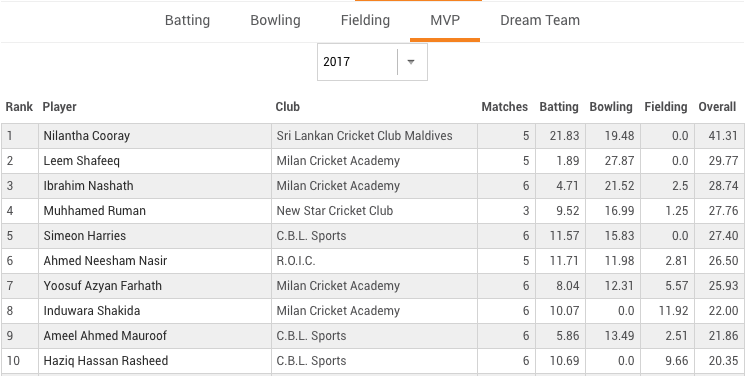Click the Player column header
This screenshot has width=748, height=376.
point(60,106)
